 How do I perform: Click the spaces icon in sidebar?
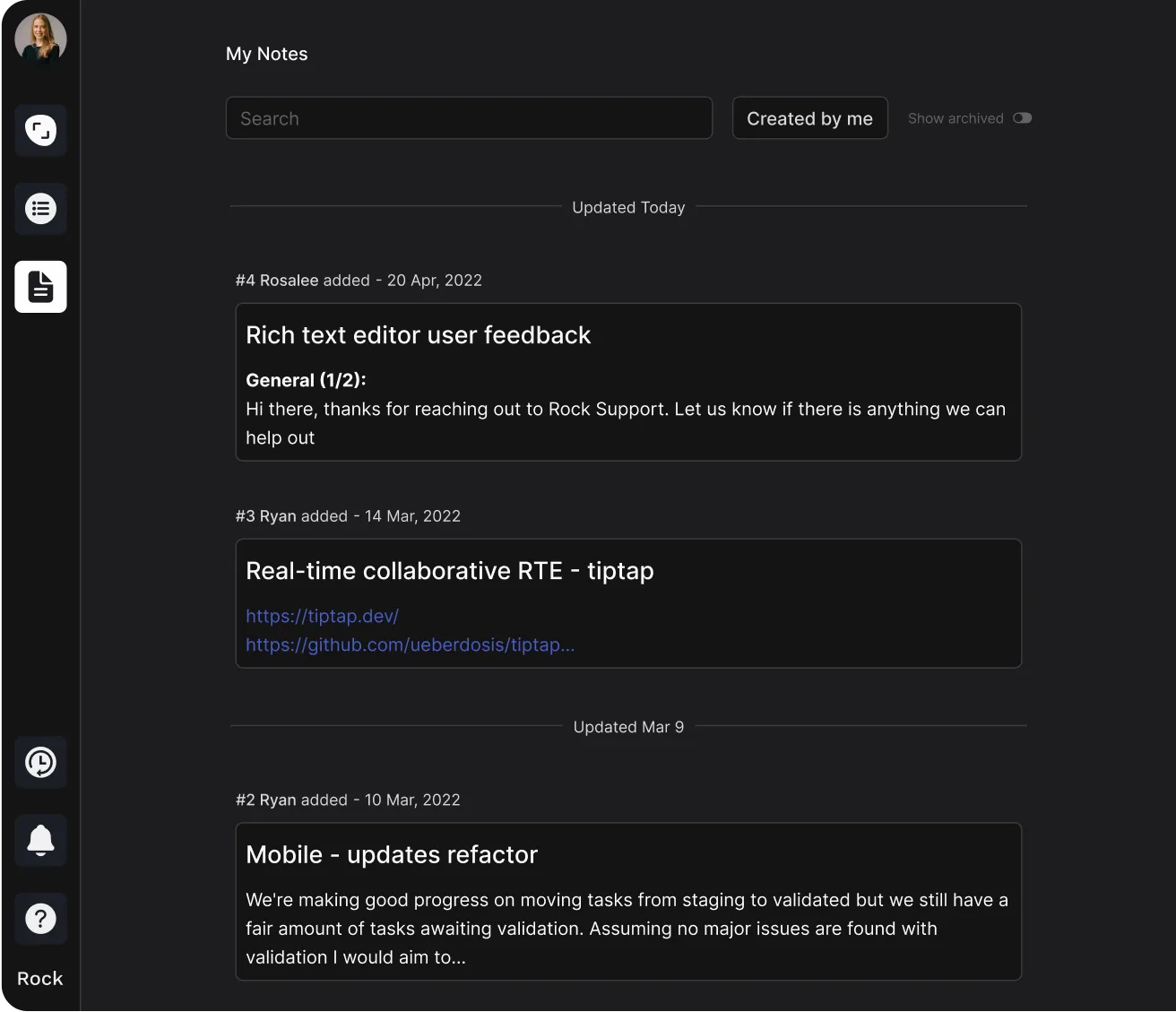click(40, 131)
